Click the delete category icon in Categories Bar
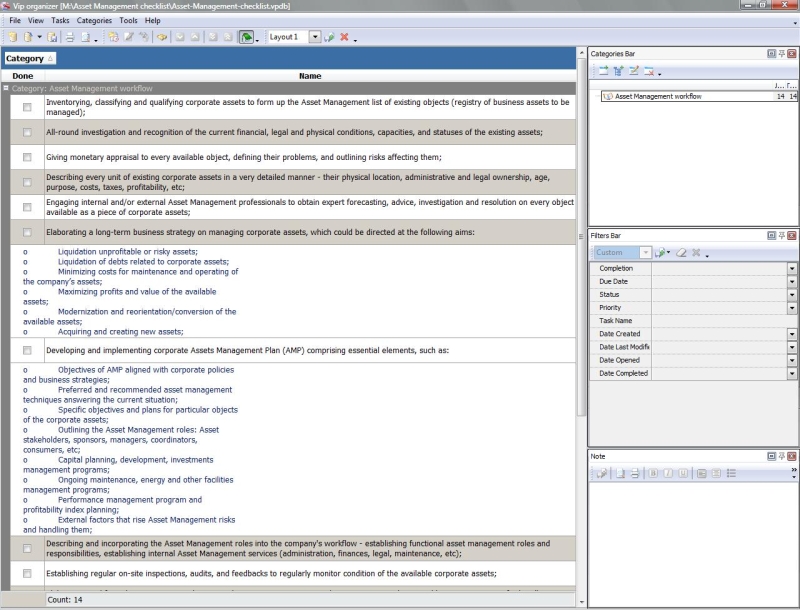Screen dimensions: 800x610 648,71
